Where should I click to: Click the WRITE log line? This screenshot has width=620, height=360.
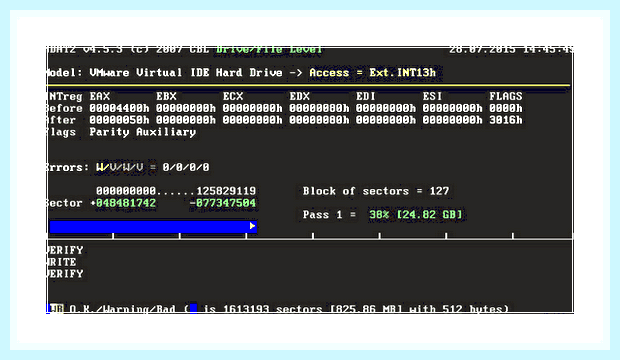tap(61, 262)
